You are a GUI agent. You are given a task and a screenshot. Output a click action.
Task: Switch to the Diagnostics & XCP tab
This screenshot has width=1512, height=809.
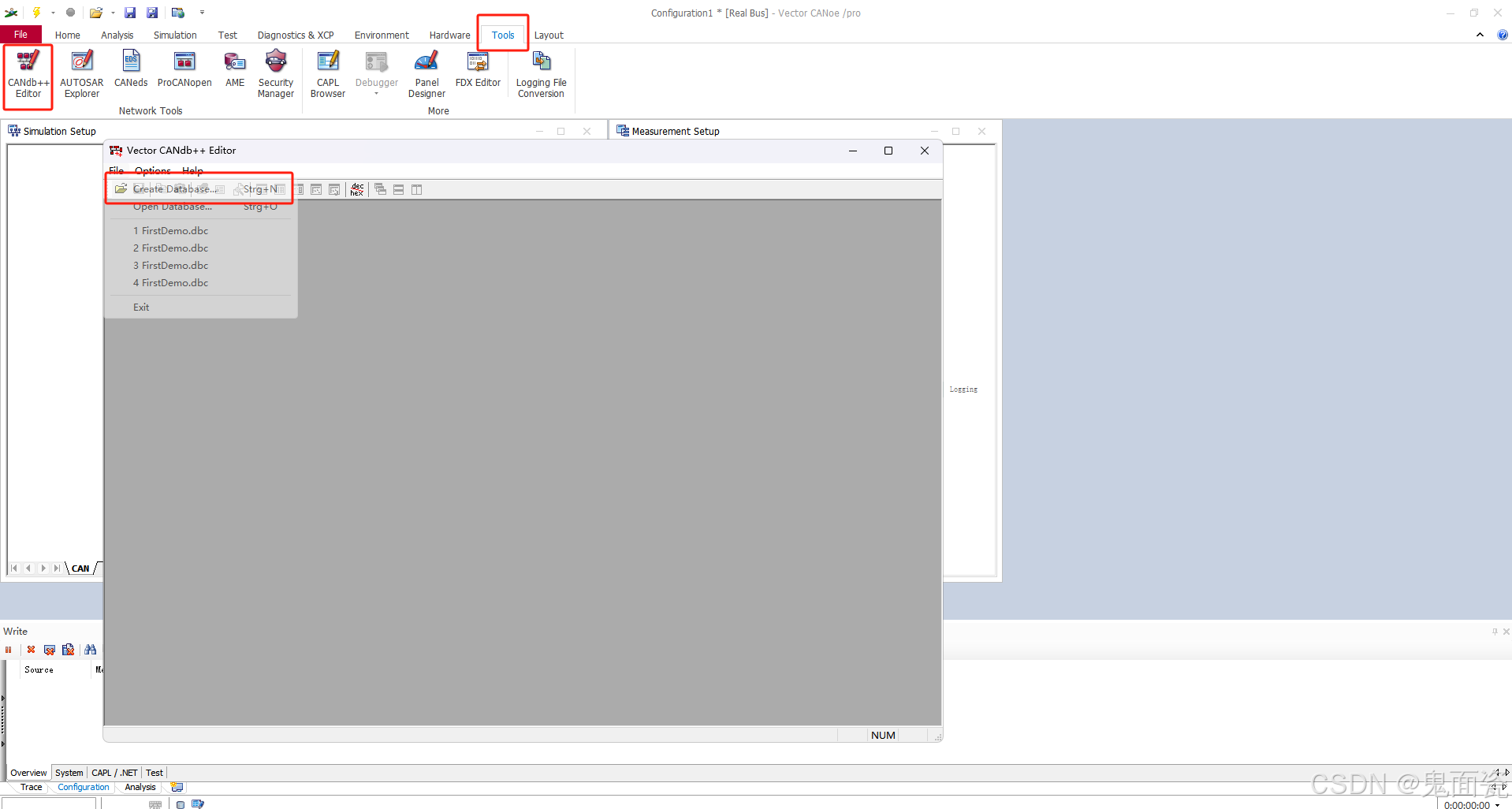tap(296, 35)
